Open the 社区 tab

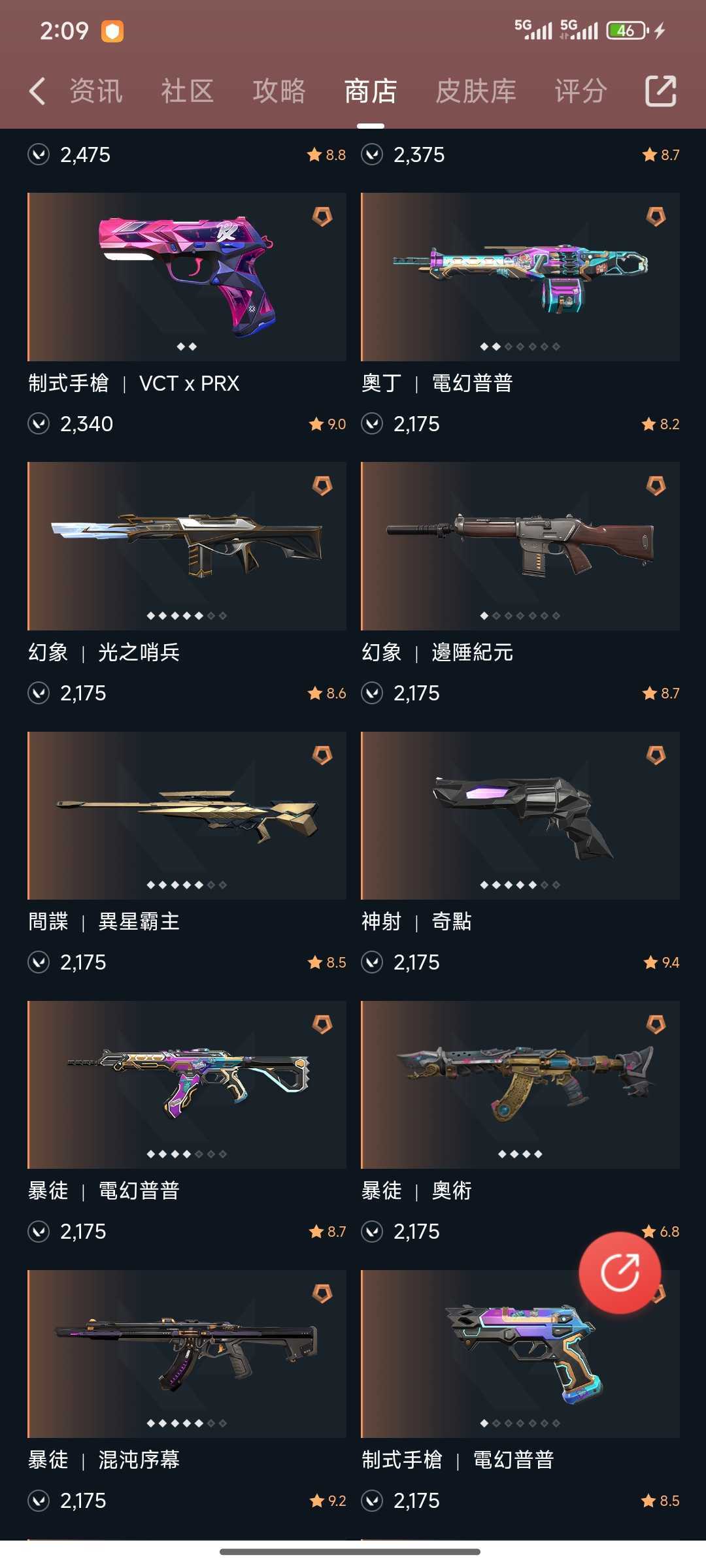(x=188, y=91)
